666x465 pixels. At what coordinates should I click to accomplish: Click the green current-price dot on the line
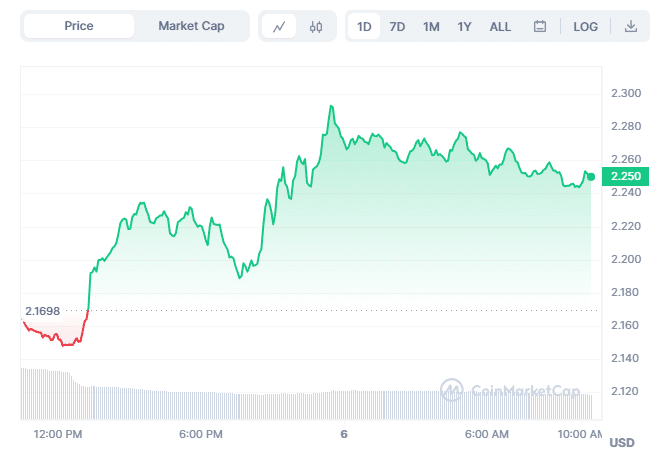(x=591, y=177)
